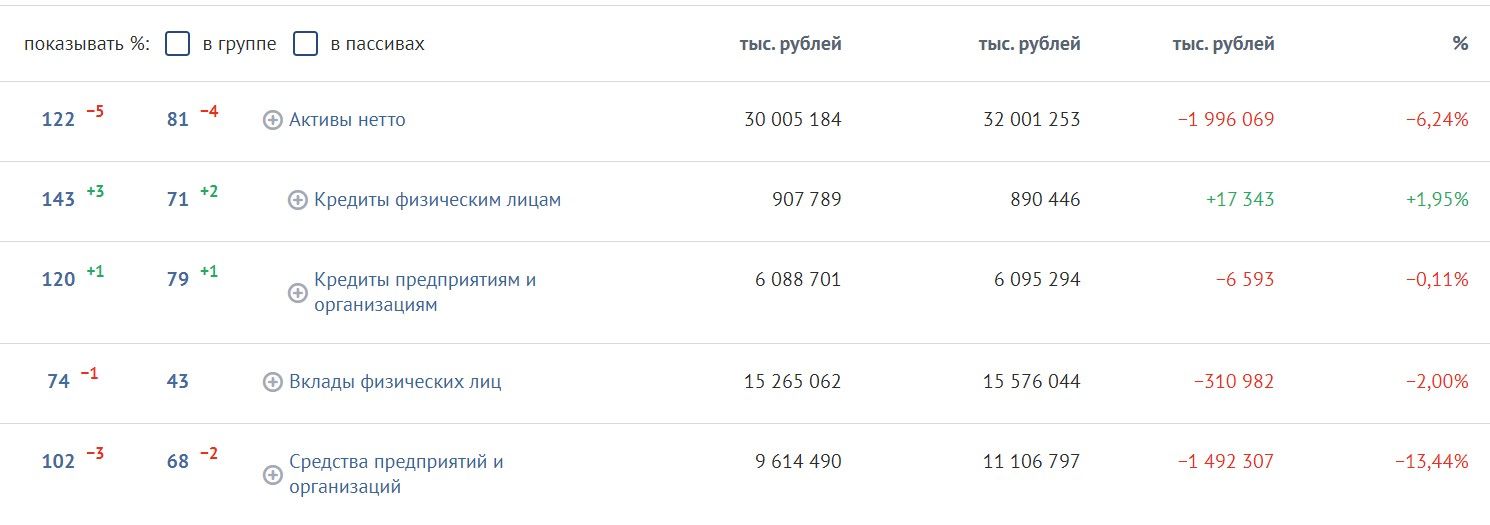Click group rank 68 in Средства row

click(x=178, y=462)
